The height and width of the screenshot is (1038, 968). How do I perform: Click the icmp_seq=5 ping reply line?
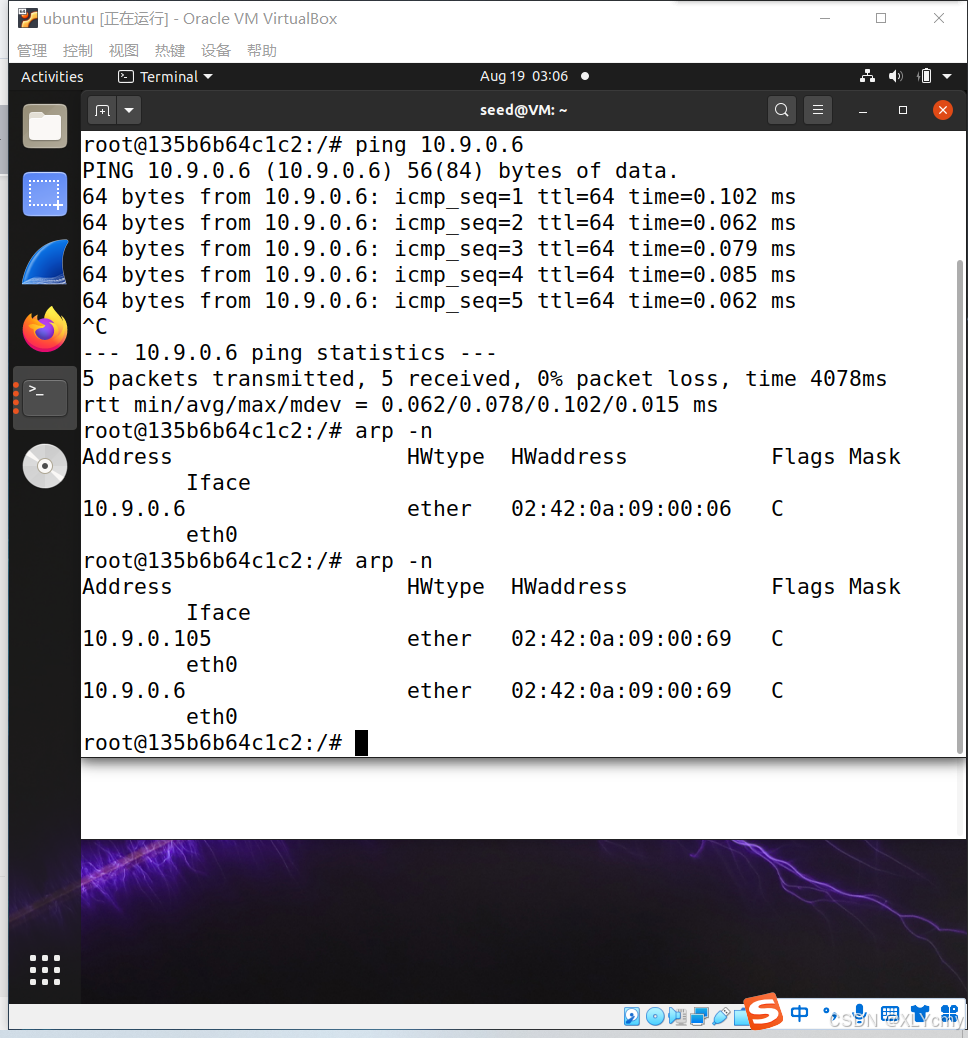point(439,301)
